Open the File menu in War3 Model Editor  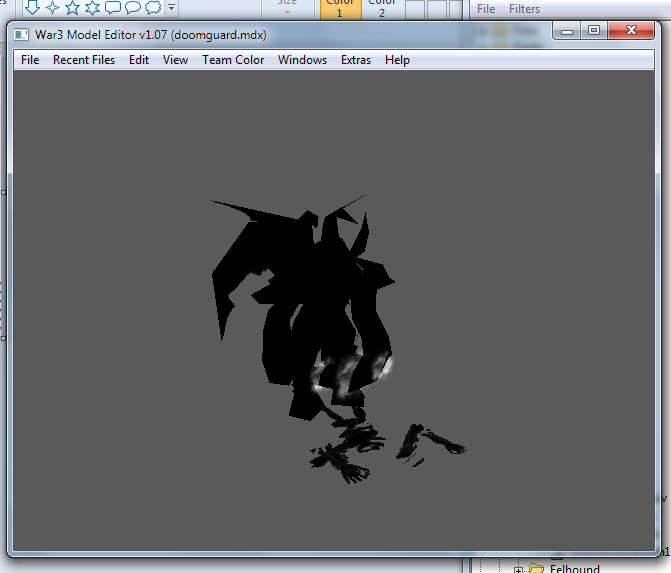click(30, 60)
